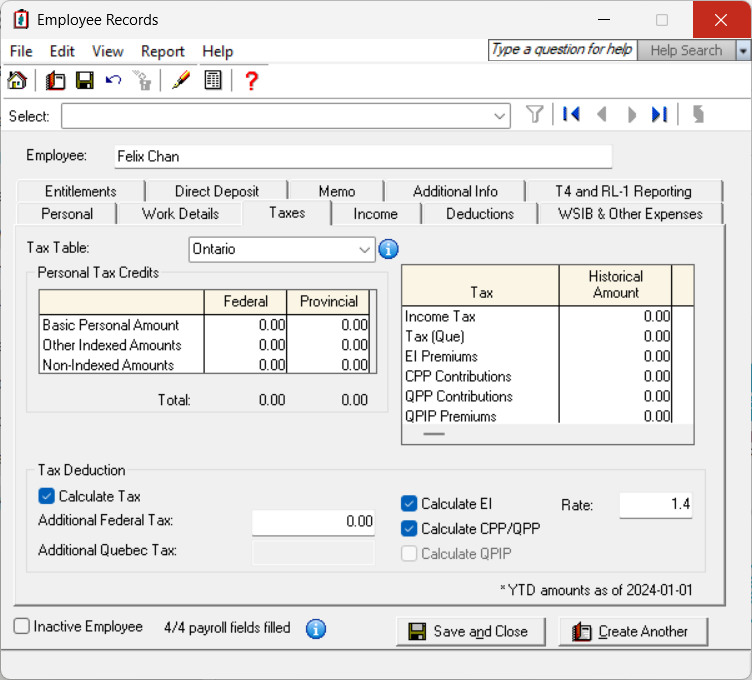Click the Create new record icon
This screenshot has height=680, width=752.
pyautogui.click(x=55, y=80)
